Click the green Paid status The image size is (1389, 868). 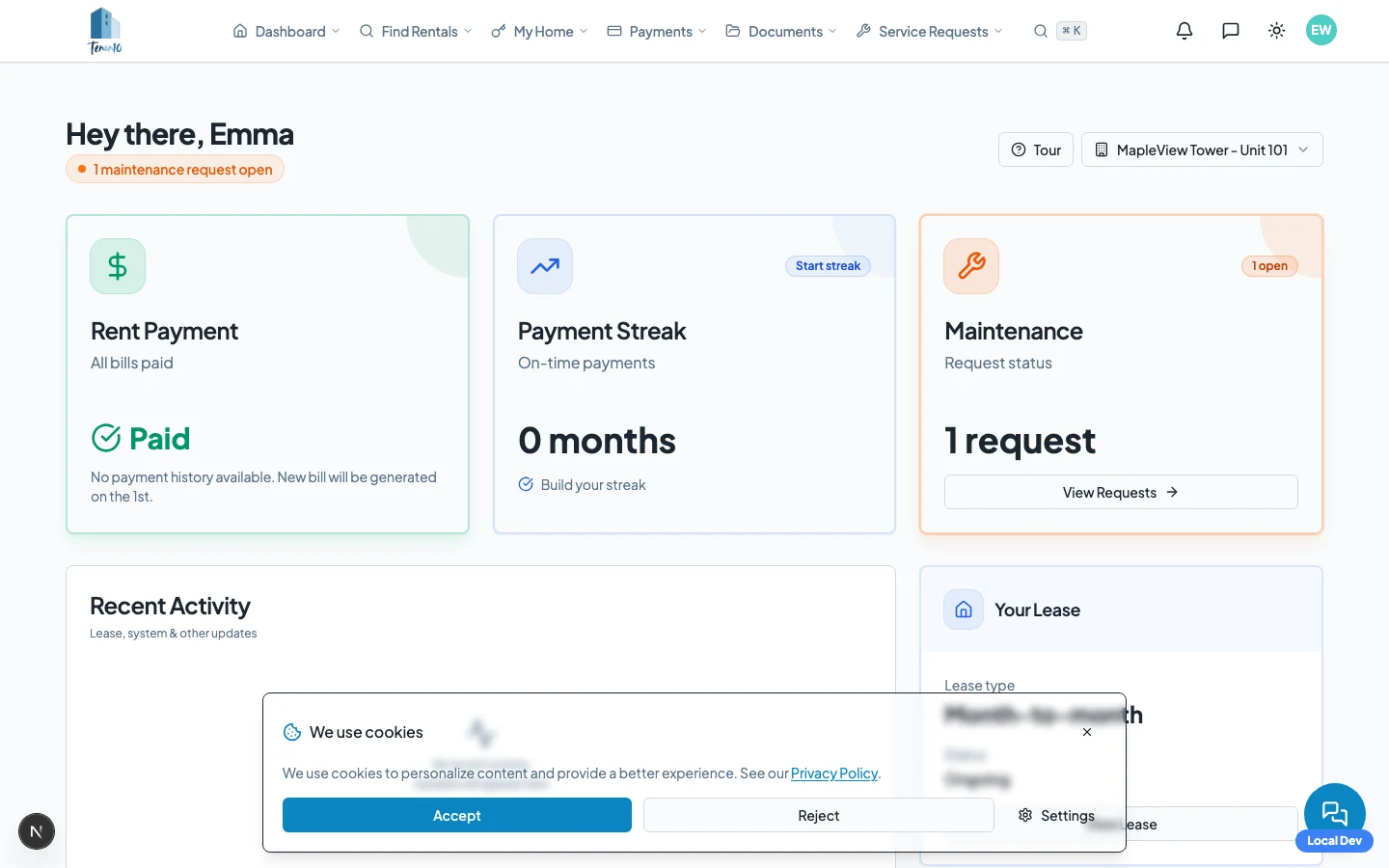tap(141, 439)
